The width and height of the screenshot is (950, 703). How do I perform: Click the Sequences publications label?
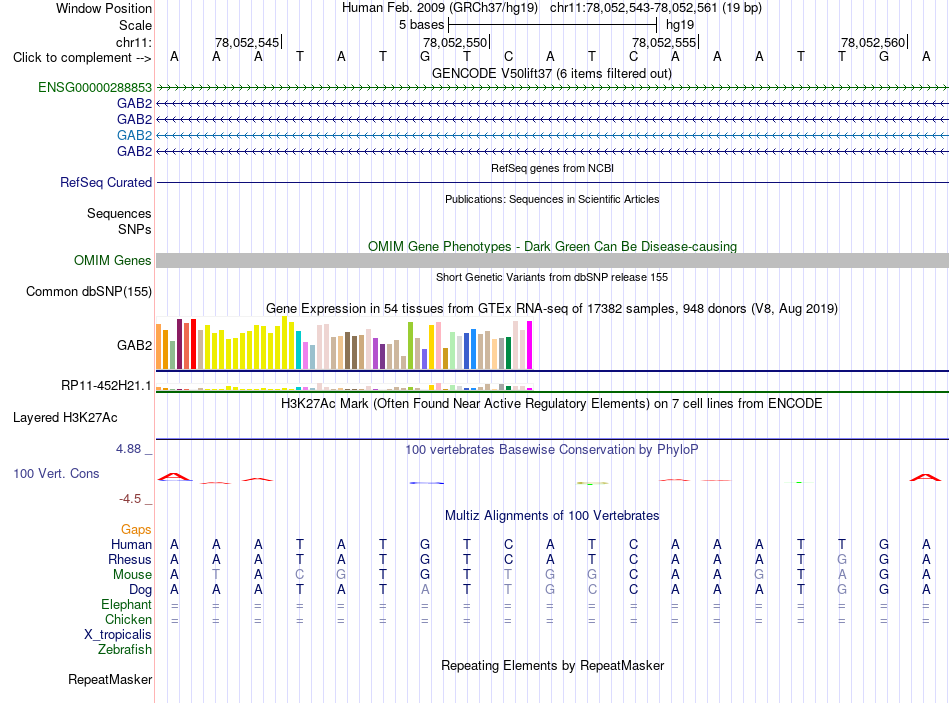coord(119,213)
